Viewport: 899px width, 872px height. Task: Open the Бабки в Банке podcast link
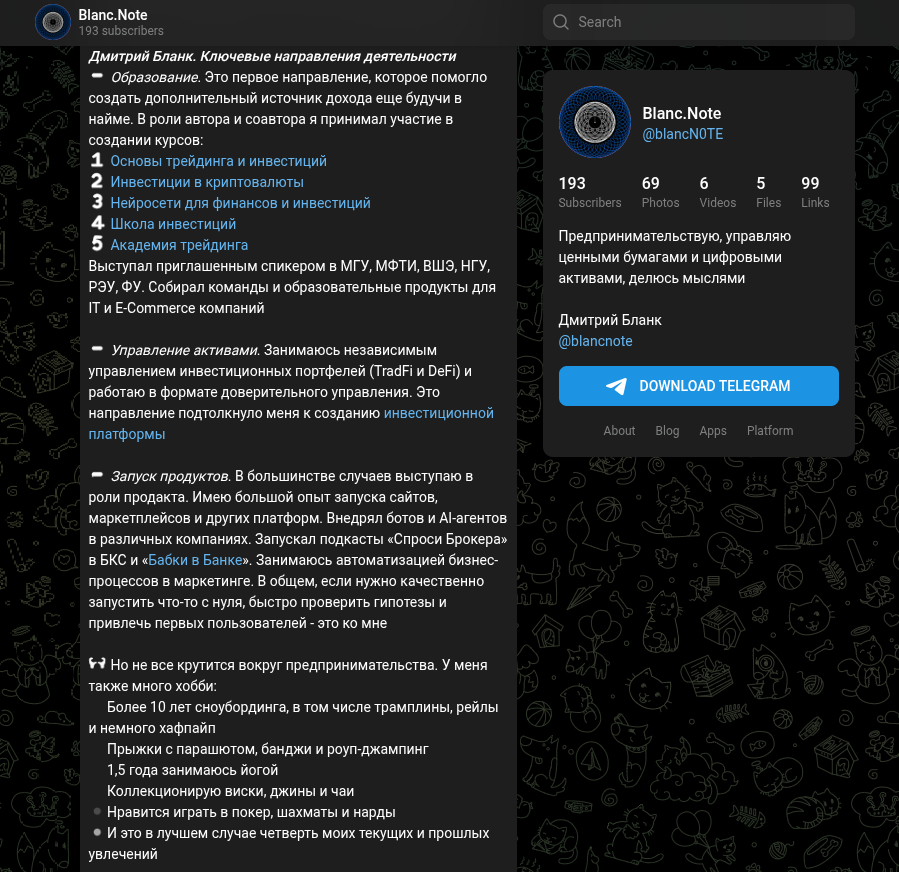(x=195, y=560)
